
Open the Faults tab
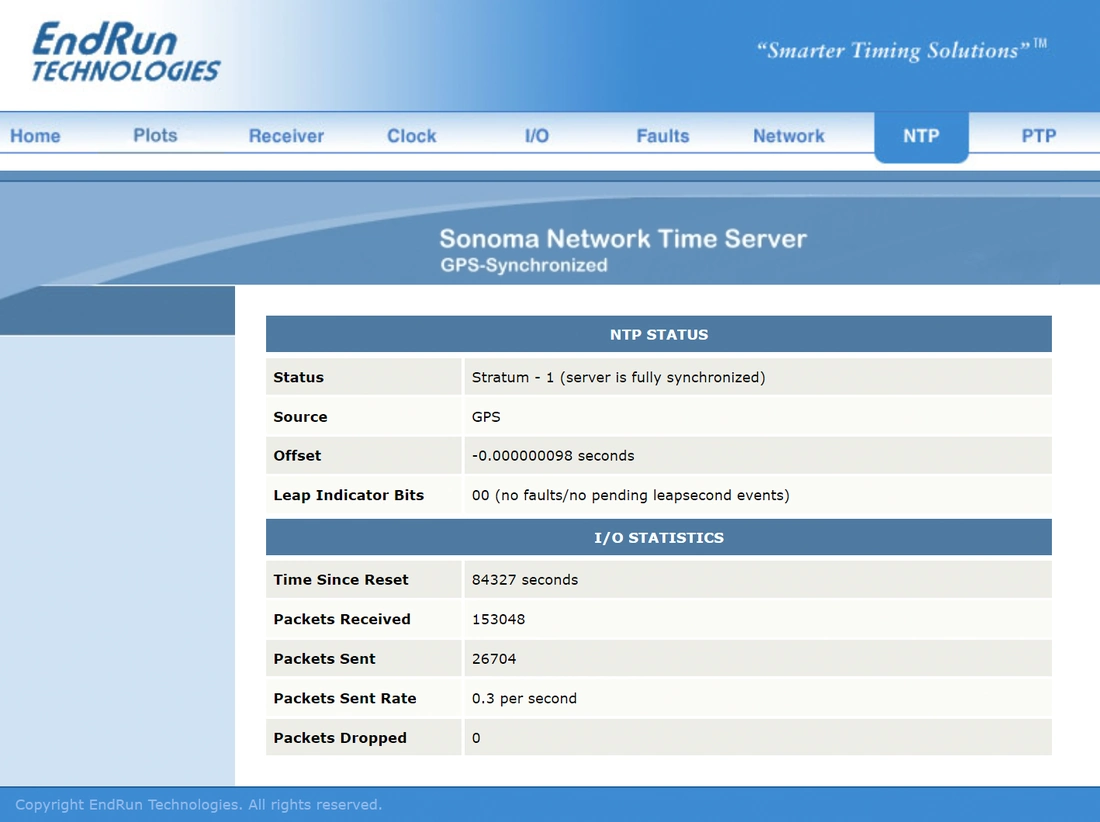[x=663, y=136]
